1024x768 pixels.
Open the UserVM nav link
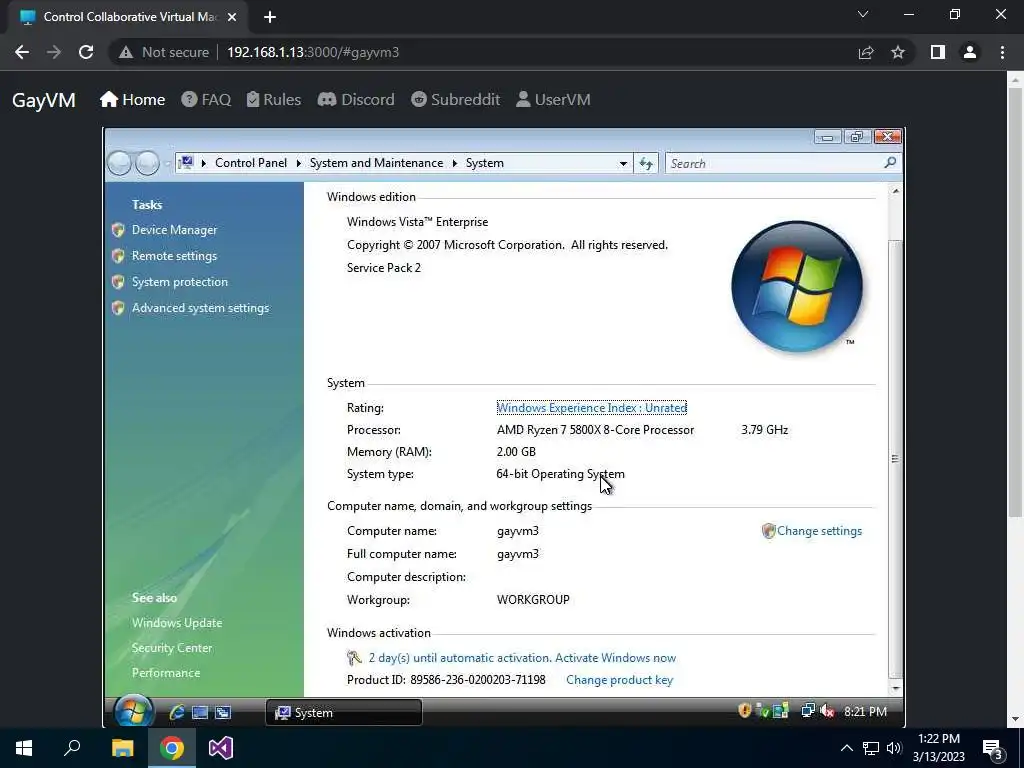(553, 99)
